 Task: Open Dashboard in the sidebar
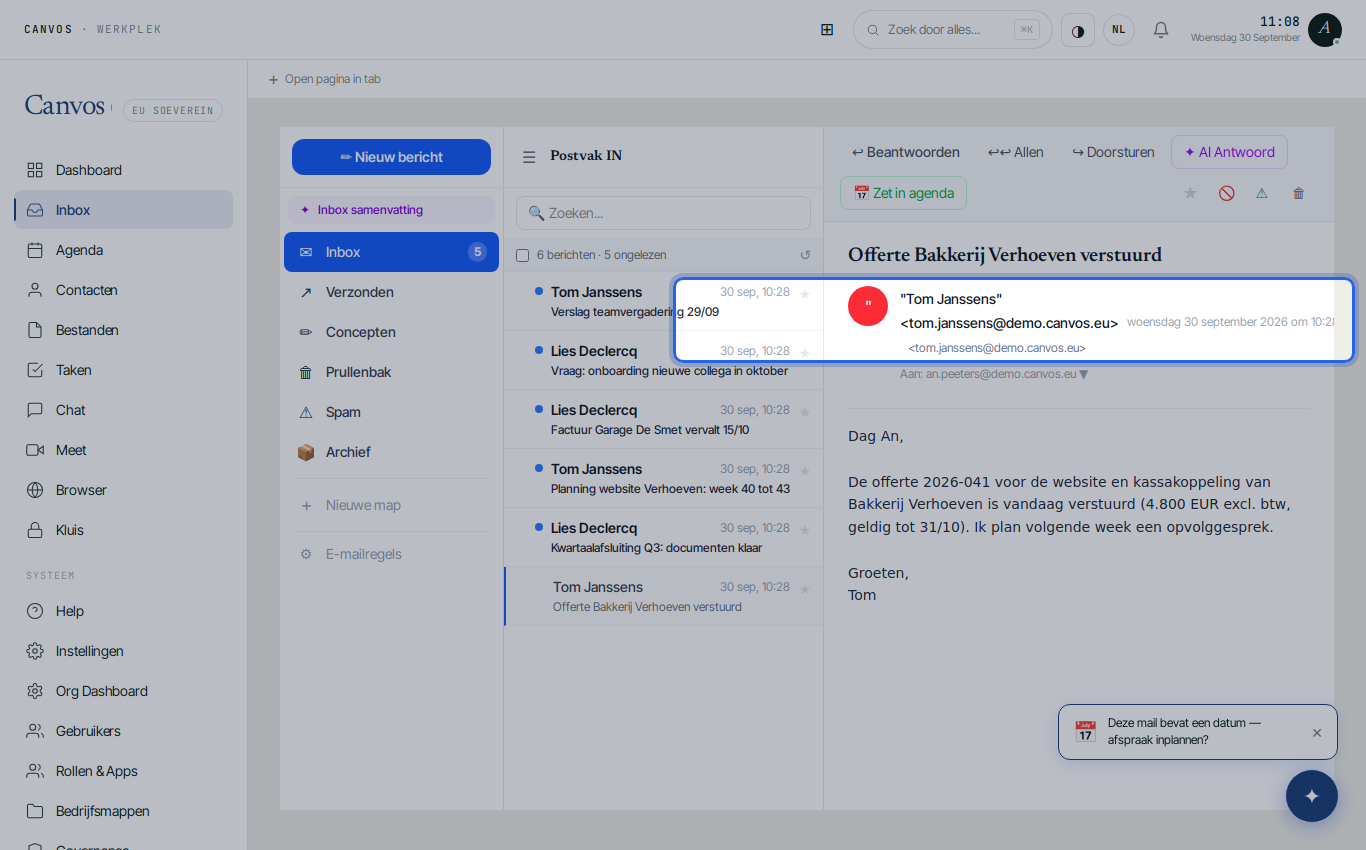(123, 170)
